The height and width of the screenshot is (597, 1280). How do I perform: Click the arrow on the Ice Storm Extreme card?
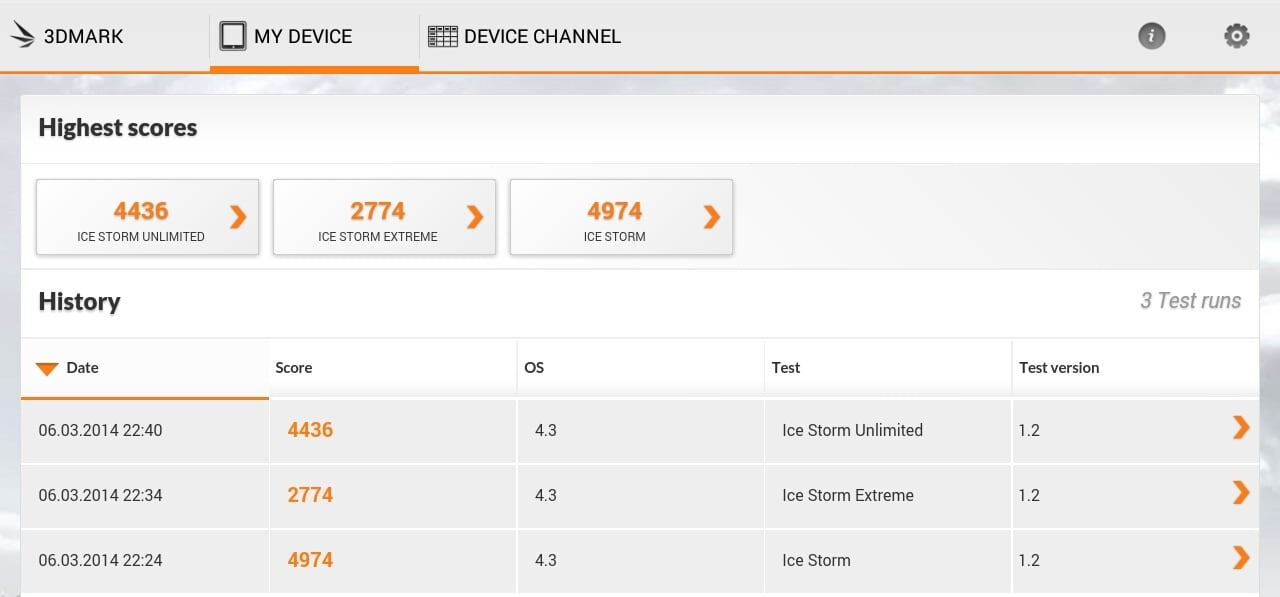click(x=475, y=217)
